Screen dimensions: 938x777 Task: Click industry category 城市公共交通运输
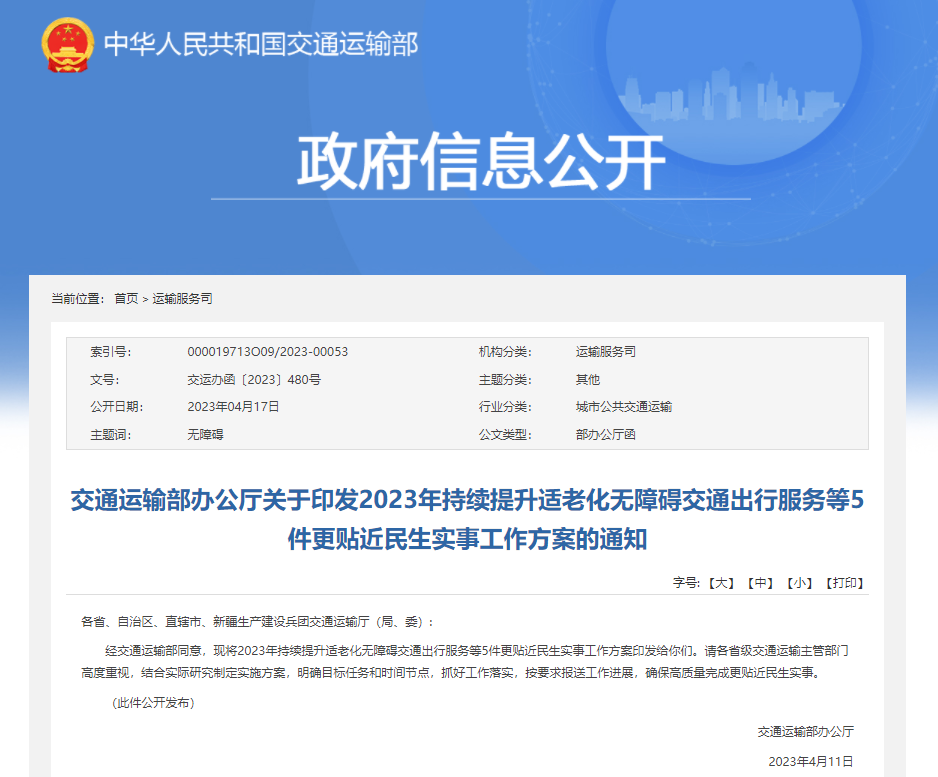click(x=623, y=407)
